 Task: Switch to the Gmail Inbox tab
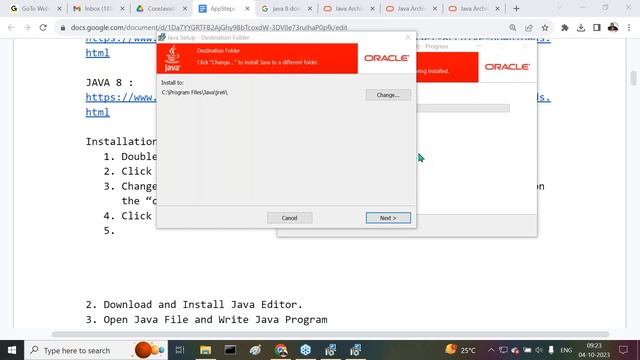[98, 9]
